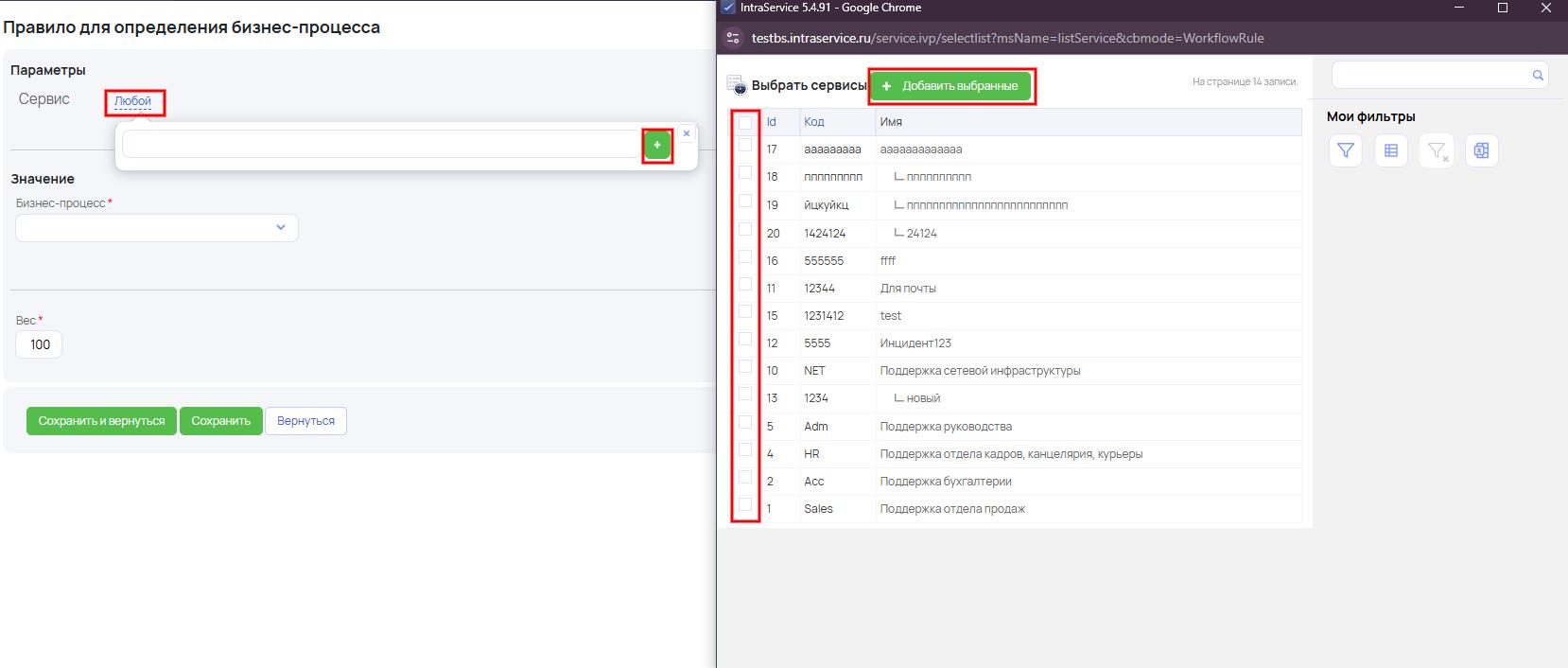Select the checkbox for the Sales row
The height and width of the screenshot is (668, 1568).
(x=745, y=505)
